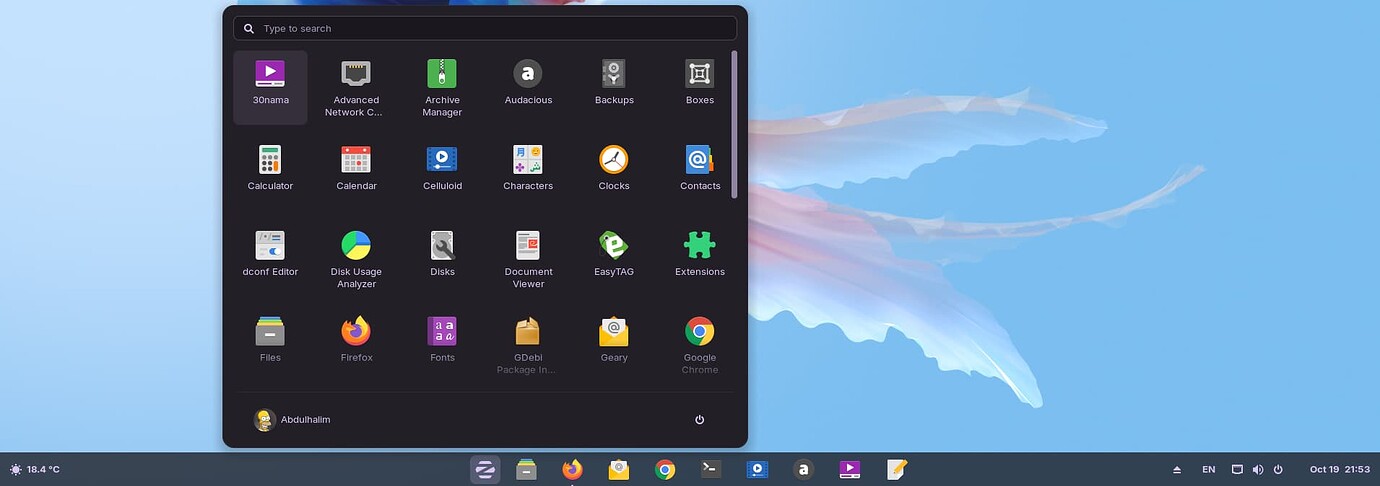This screenshot has height=486, width=1380.
Task: Open Celluloid from the taskbar
Action: [757, 469]
